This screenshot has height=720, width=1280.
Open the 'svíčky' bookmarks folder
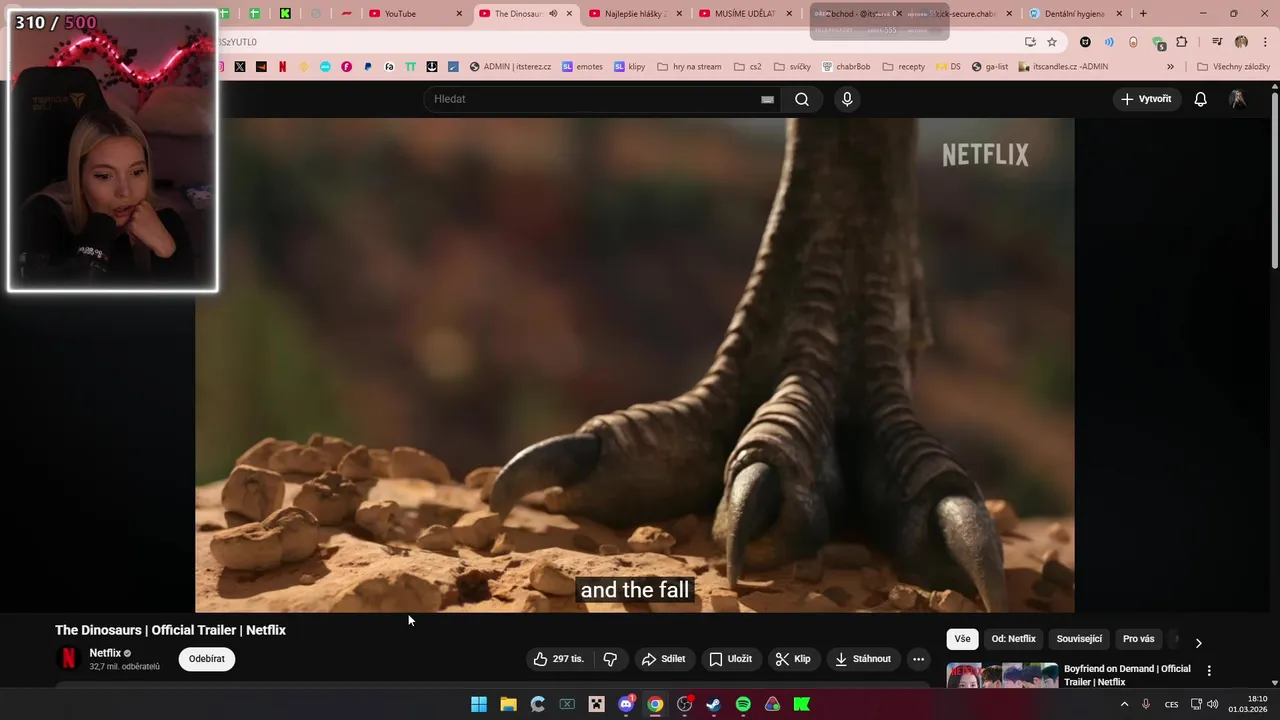pyautogui.click(x=792, y=67)
